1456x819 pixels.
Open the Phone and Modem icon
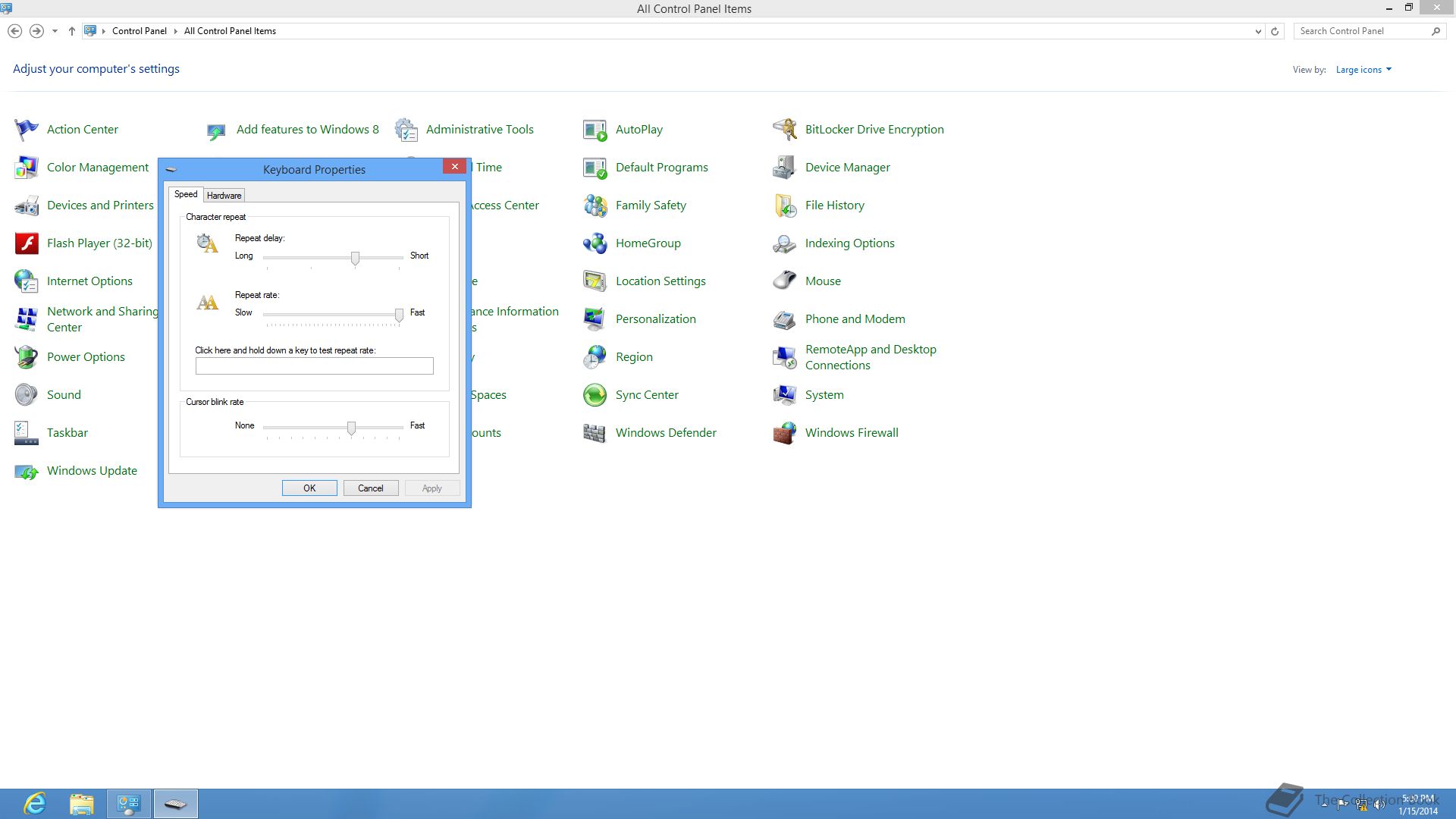point(785,319)
